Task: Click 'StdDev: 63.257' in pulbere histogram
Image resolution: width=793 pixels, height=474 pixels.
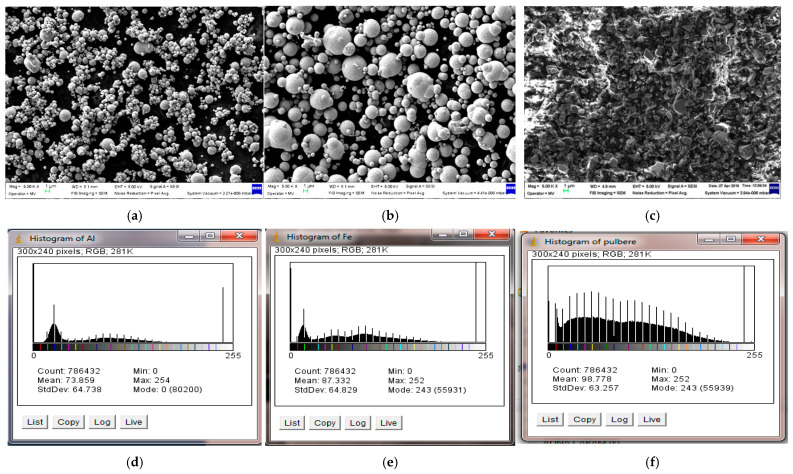Action: tap(586, 388)
